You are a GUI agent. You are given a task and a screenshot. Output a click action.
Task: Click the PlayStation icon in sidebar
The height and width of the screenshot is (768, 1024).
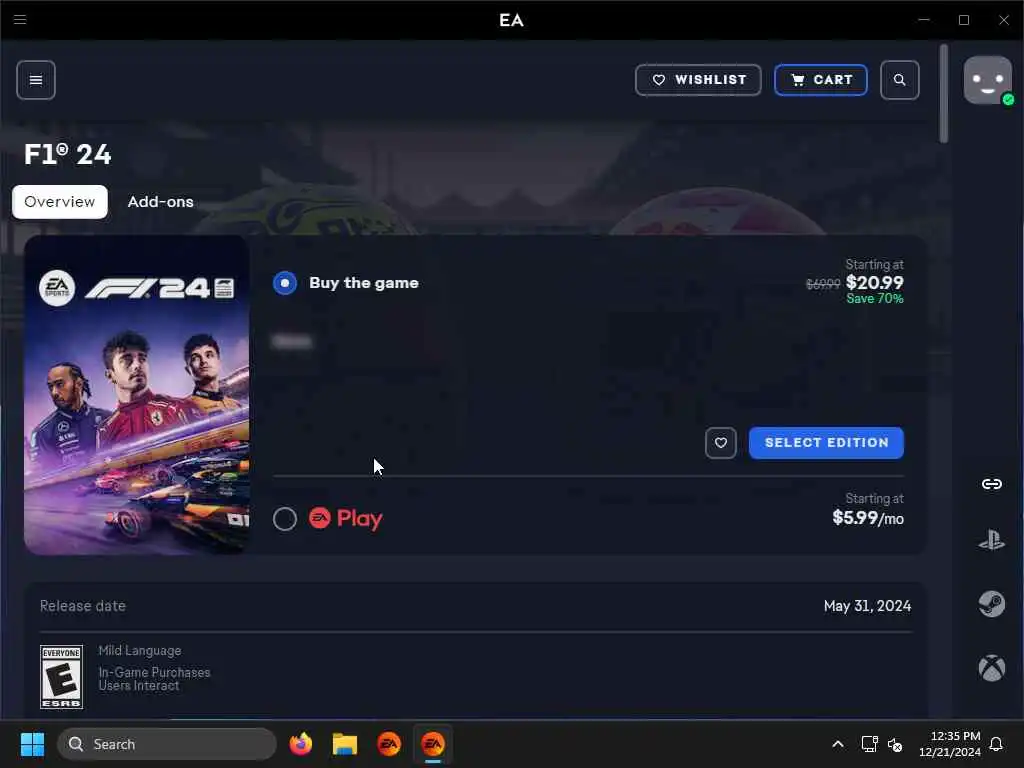991,541
